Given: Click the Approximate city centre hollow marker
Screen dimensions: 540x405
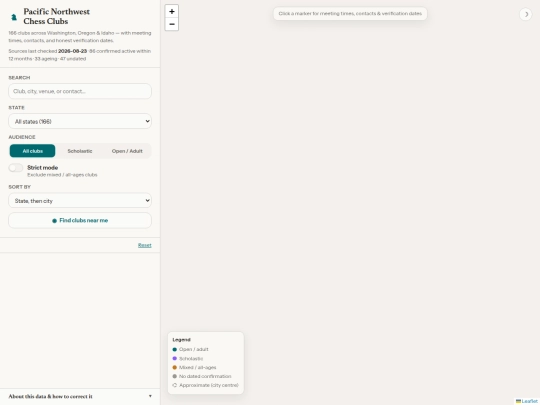Looking at the screenshot, I should coord(175,385).
